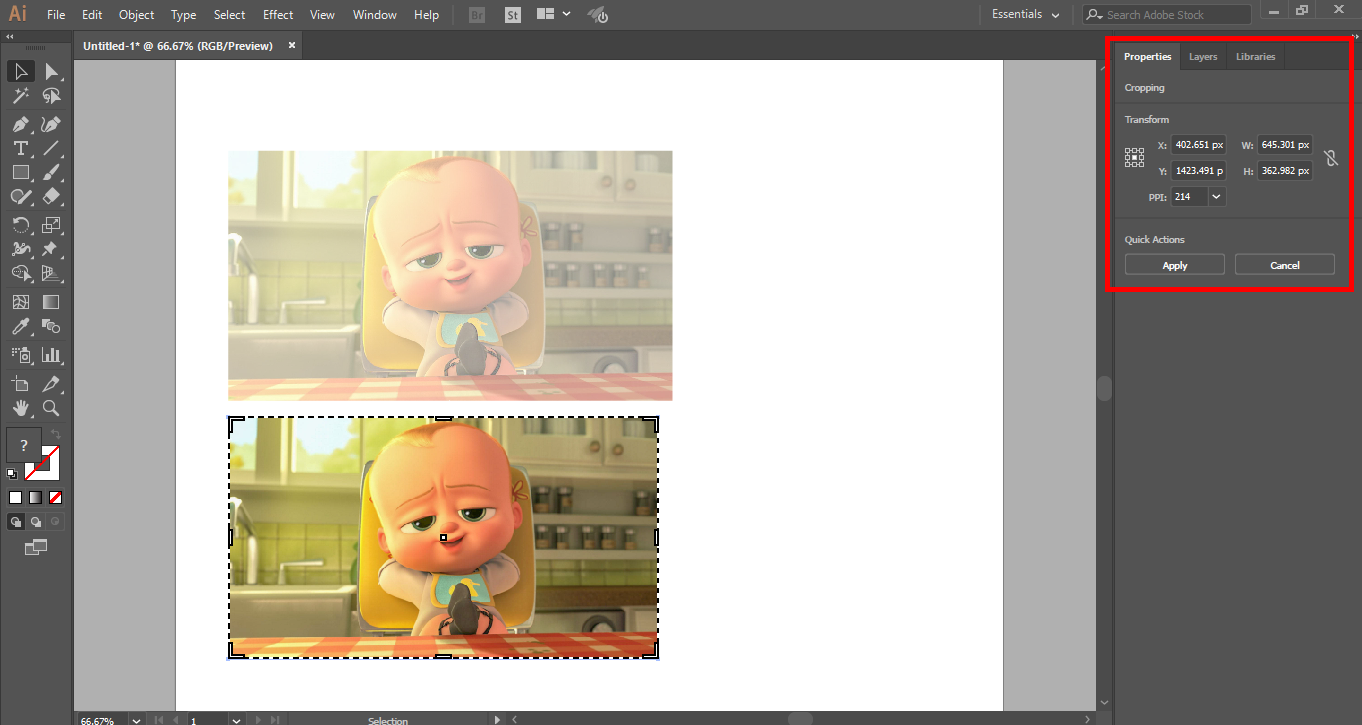
Task: Select the Eyedropper tool
Action: [20, 326]
